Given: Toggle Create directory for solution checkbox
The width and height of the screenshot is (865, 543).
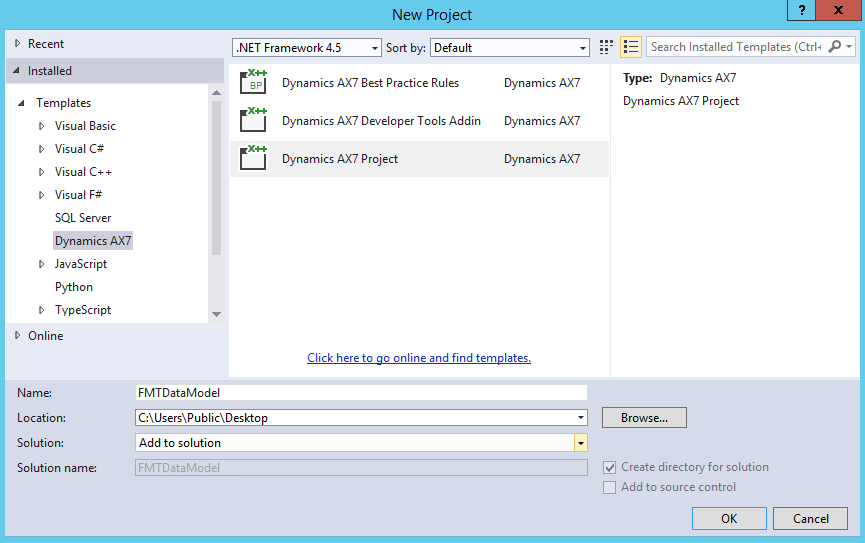Looking at the screenshot, I should tap(610, 467).
